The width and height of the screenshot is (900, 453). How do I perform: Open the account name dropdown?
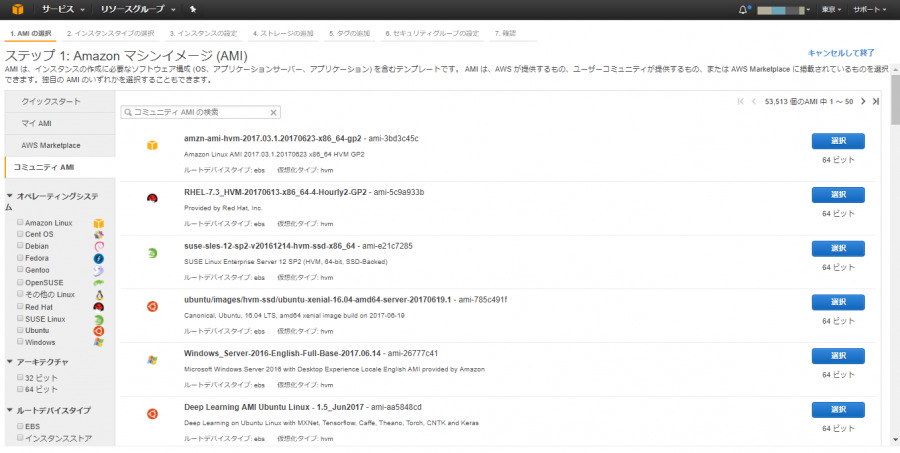(784, 10)
